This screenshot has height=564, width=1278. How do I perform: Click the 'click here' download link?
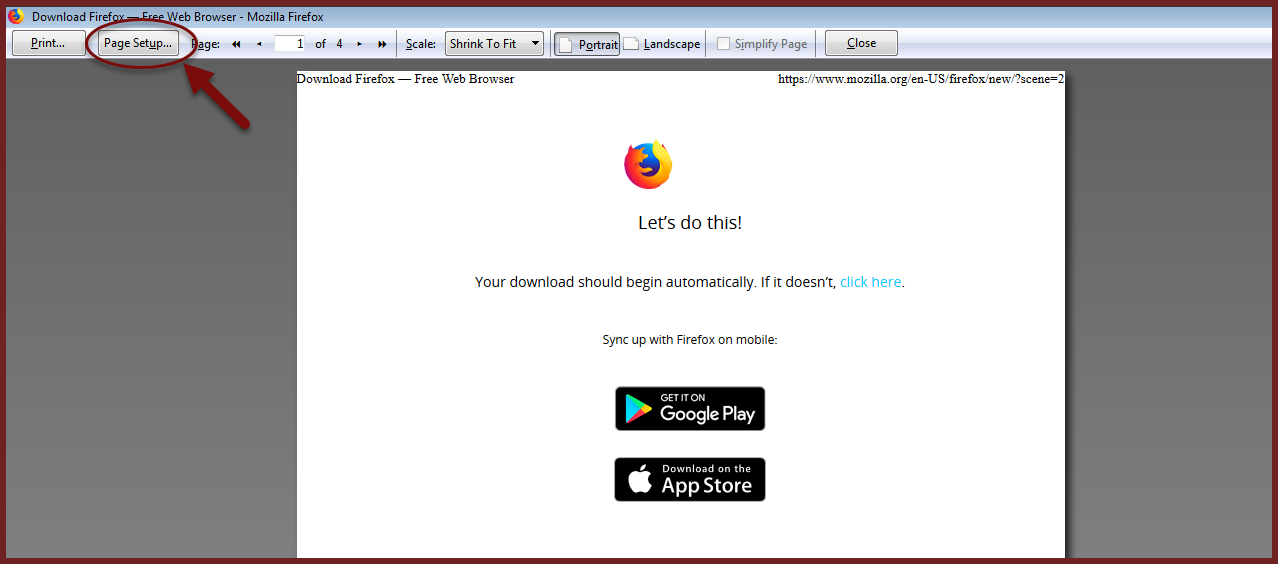(871, 282)
